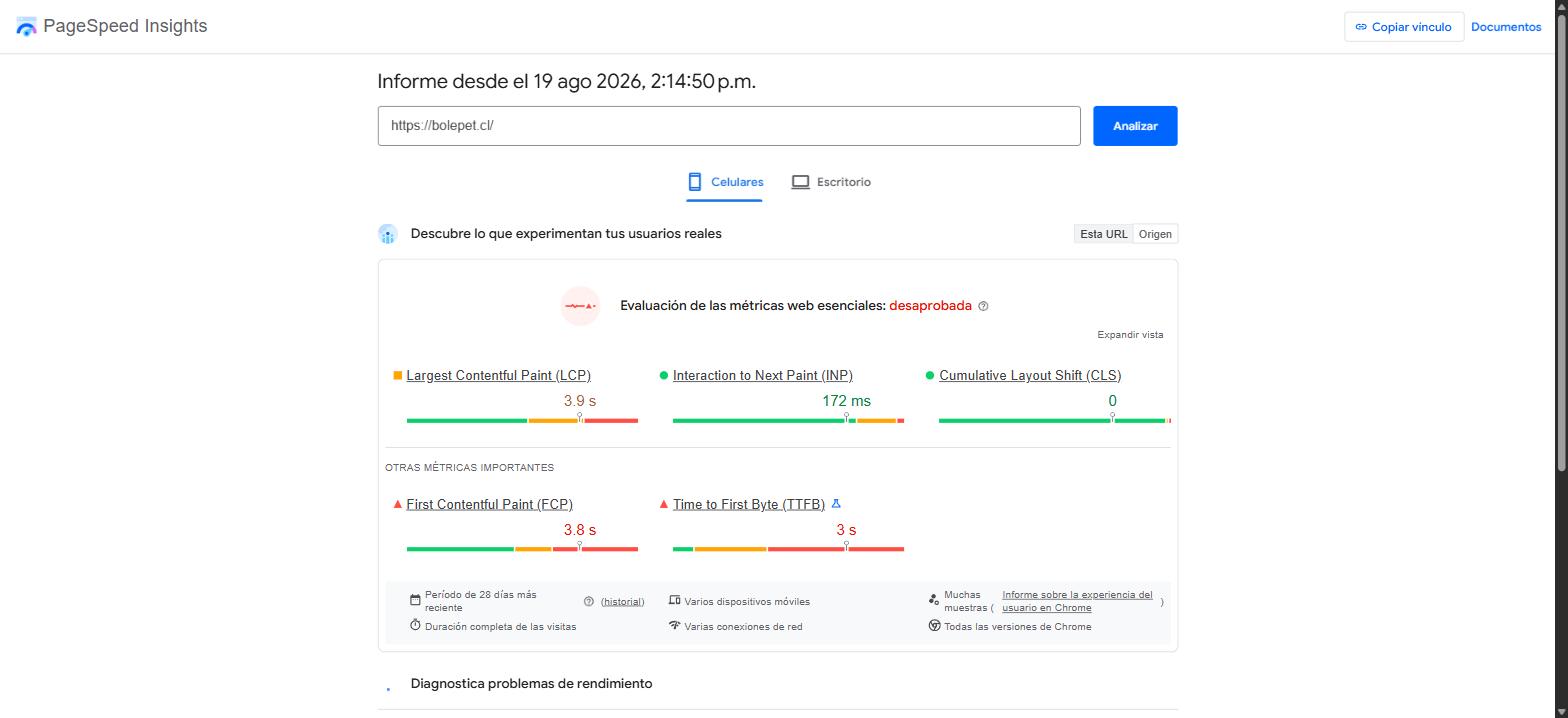This screenshot has height=718, width=1568.
Task: Click the mobile phone icon in Celulares tab
Action: click(x=695, y=182)
